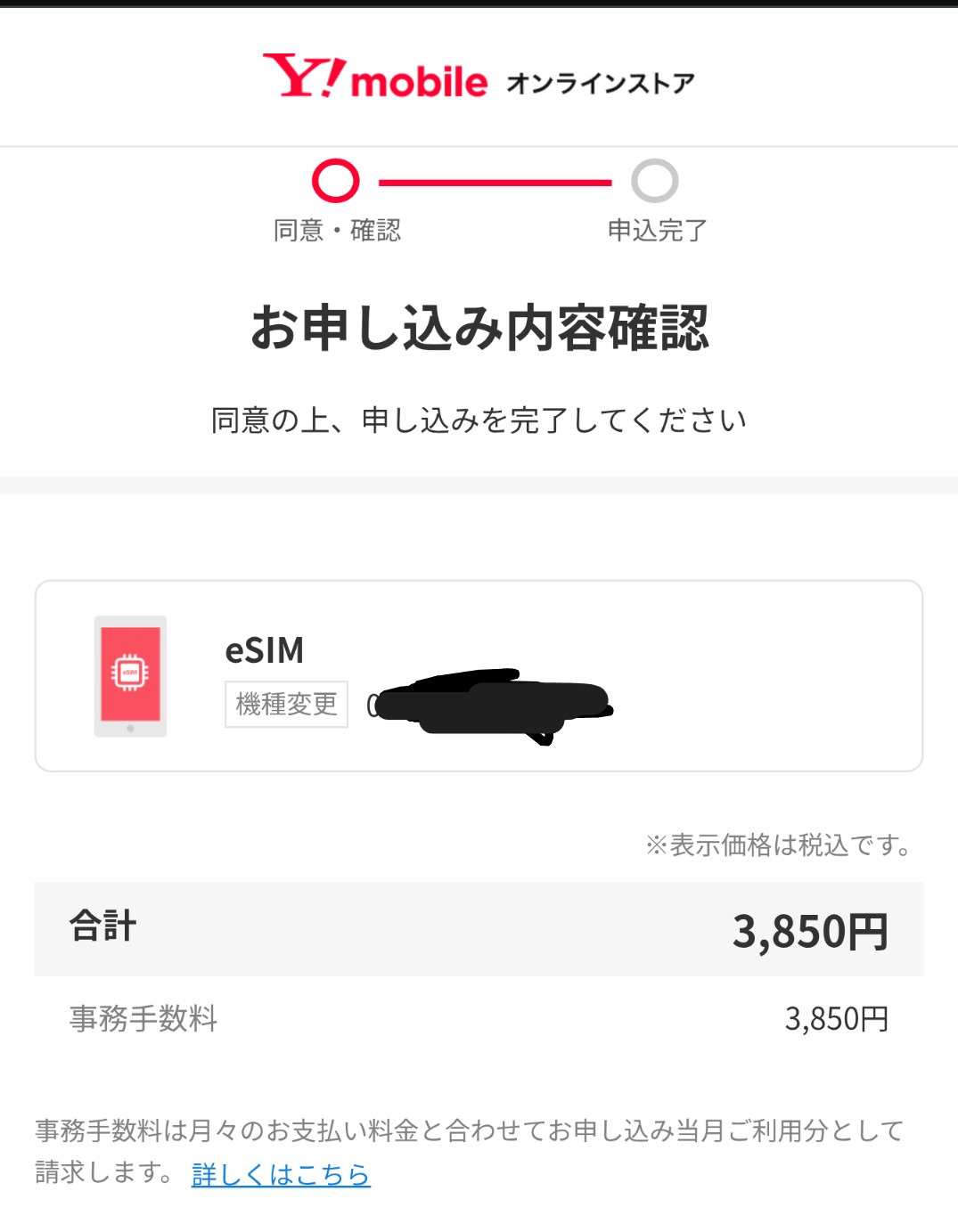Click the お申し込み内容確認 heading

[x=479, y=328]
